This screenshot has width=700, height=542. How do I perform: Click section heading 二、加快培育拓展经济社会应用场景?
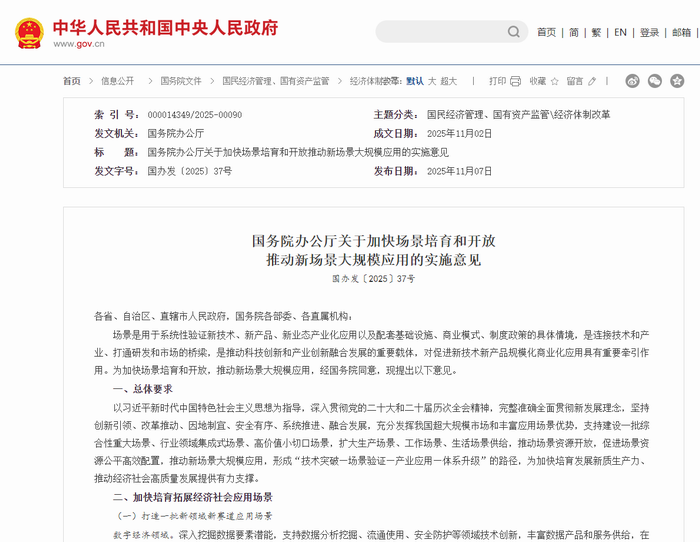click(193, 497)
